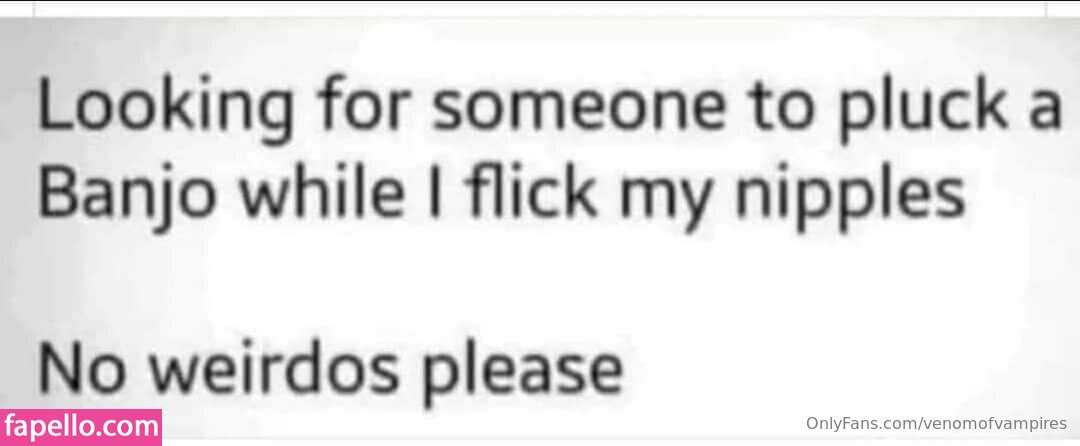Select the word "someone" in the text
The image size is (1080, 446).
(579, 107)
